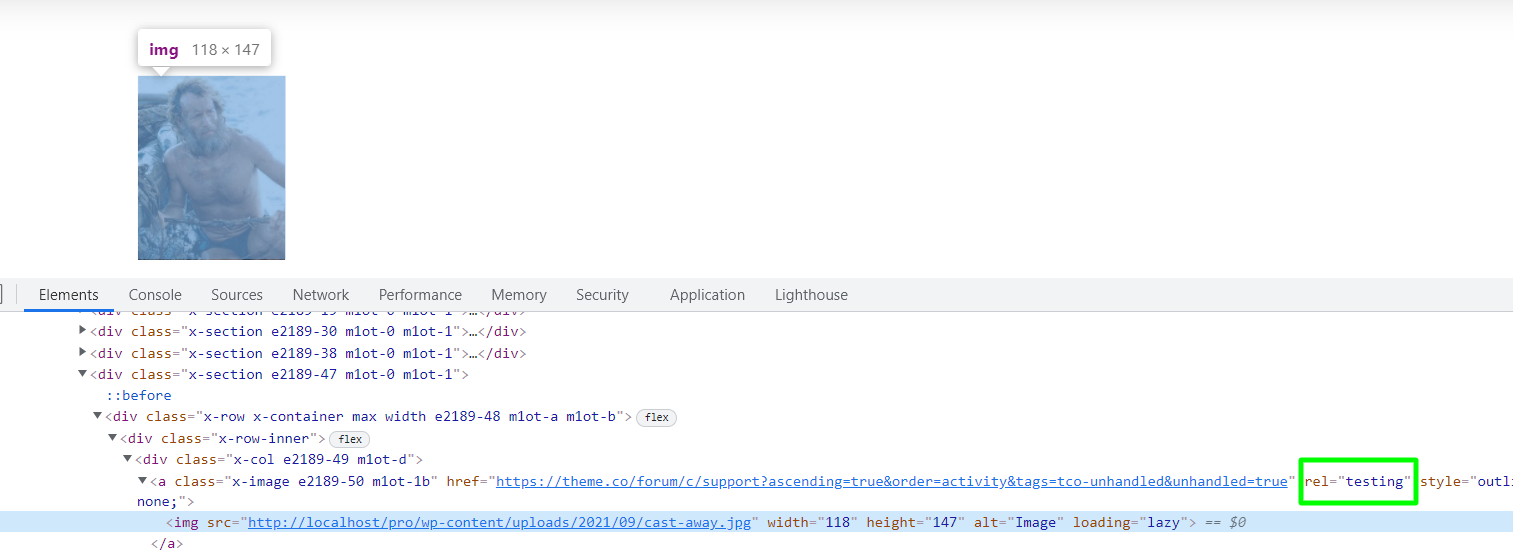Select the div class x-section e2189-38 row text

pos(308,353)
